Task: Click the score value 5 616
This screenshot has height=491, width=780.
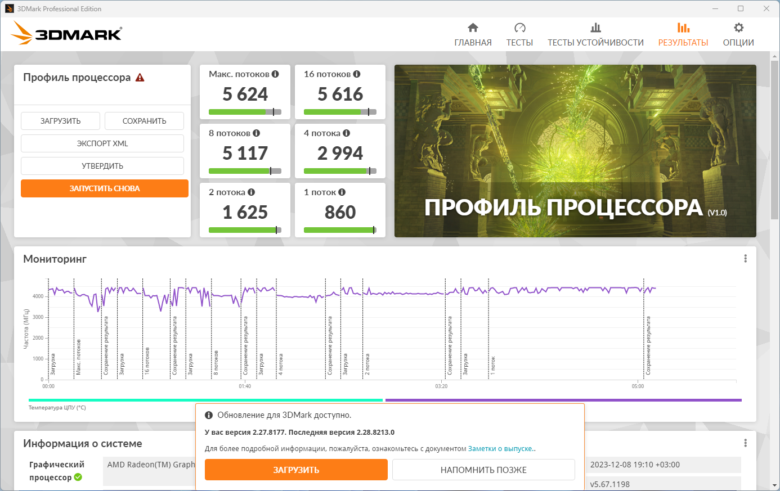Action: point(340,94)
